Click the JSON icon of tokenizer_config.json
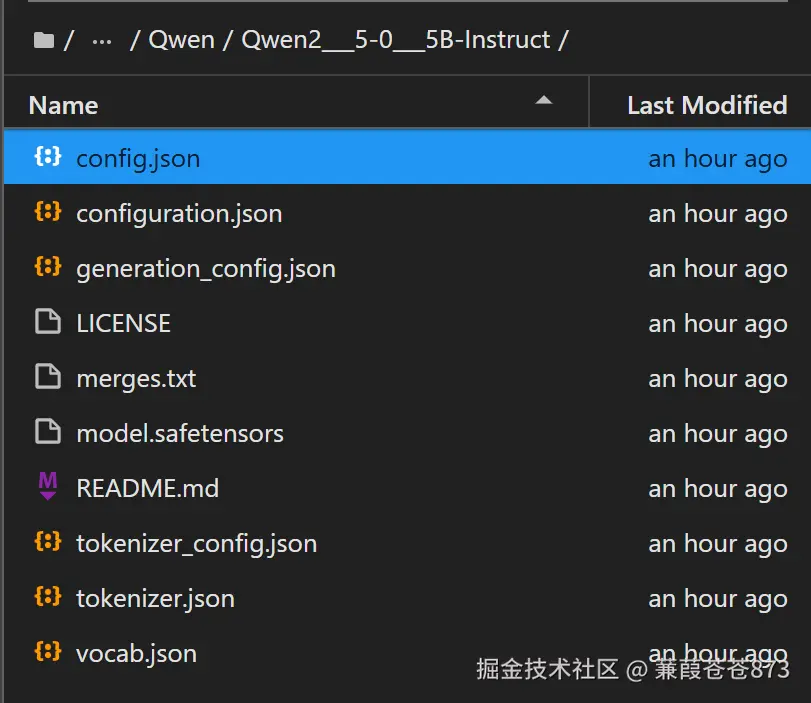811x703 pixels. pos(48,541)
